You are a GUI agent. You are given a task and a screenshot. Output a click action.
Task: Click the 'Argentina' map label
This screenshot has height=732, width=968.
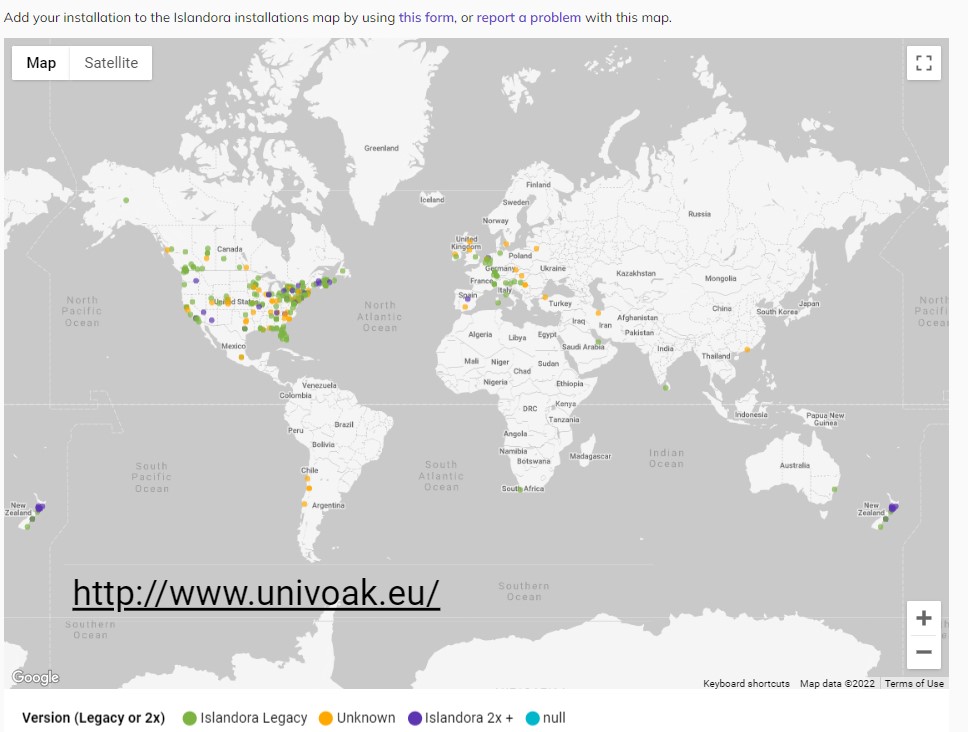point(328,505)
